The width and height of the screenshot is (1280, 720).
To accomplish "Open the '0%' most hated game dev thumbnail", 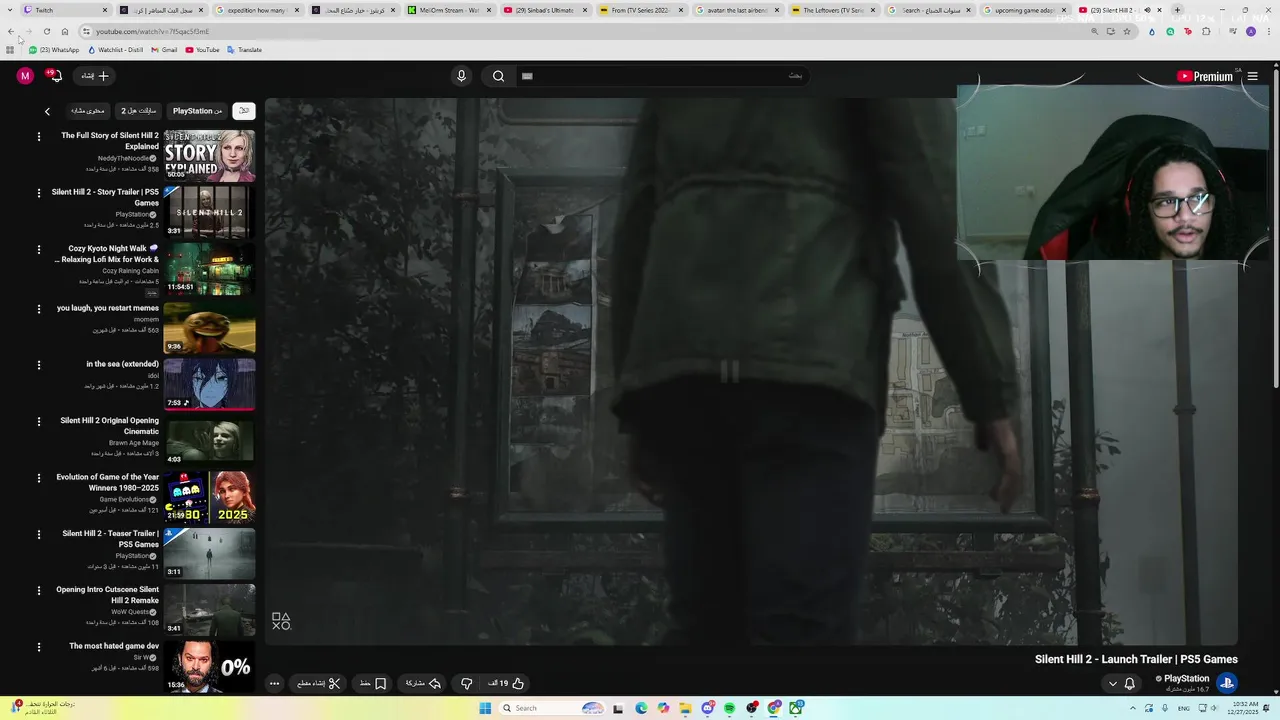I will pyautogui.click(x=209, y=666).
